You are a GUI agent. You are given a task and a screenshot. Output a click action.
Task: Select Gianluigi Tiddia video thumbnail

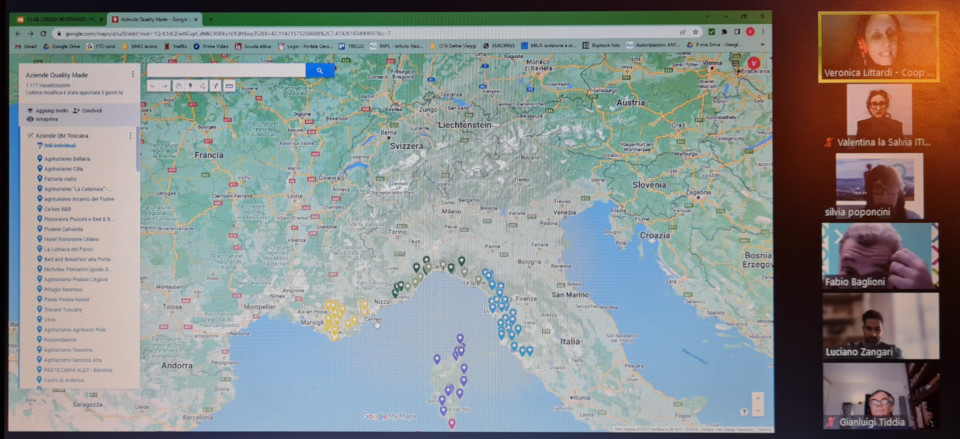coord(881,396)
